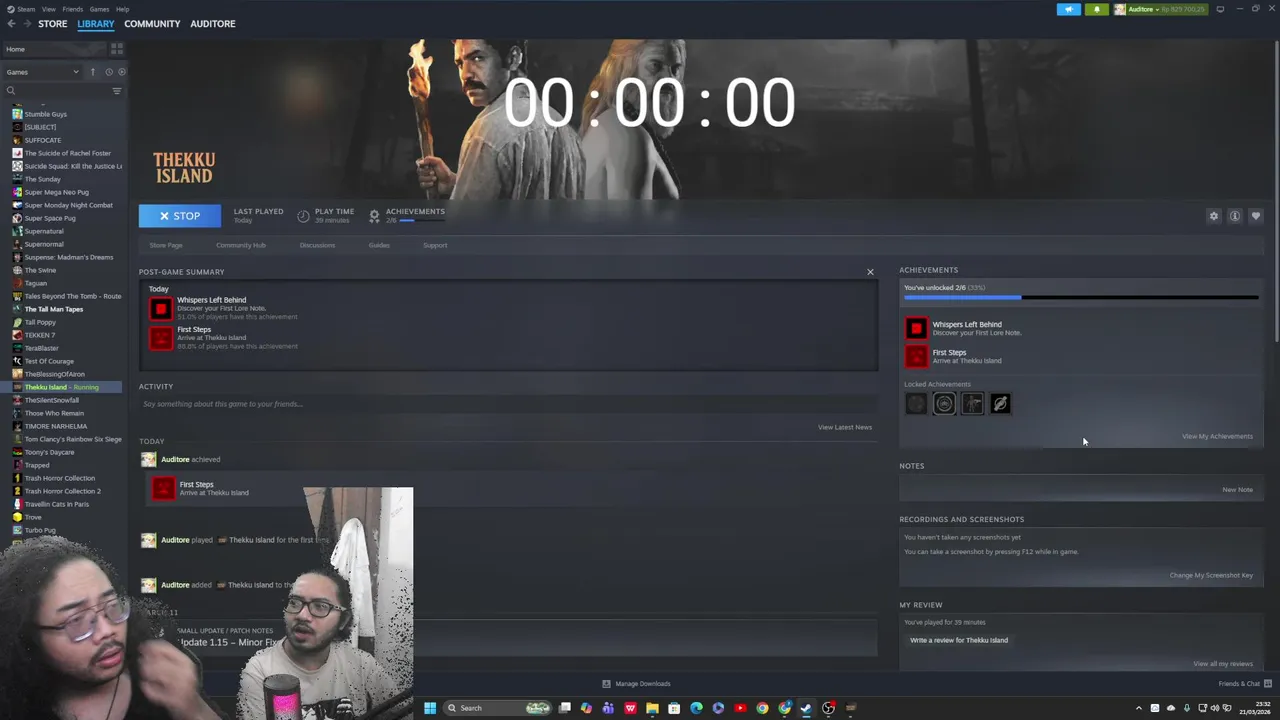Click the activity status text box

508,404
